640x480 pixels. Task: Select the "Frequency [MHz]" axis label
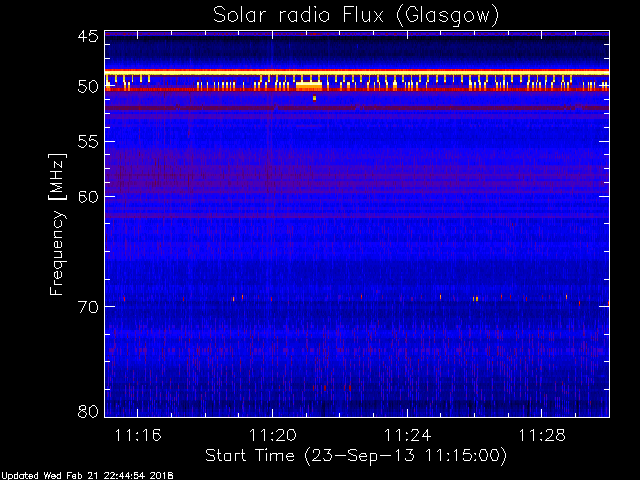(58, 224)
